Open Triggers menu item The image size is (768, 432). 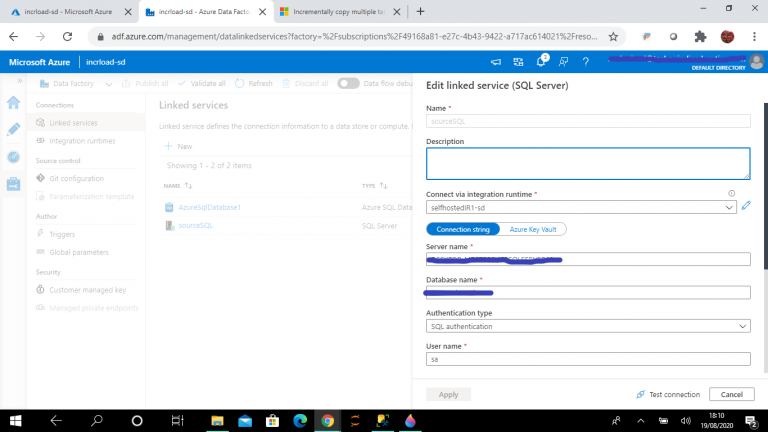pos(62,235)
